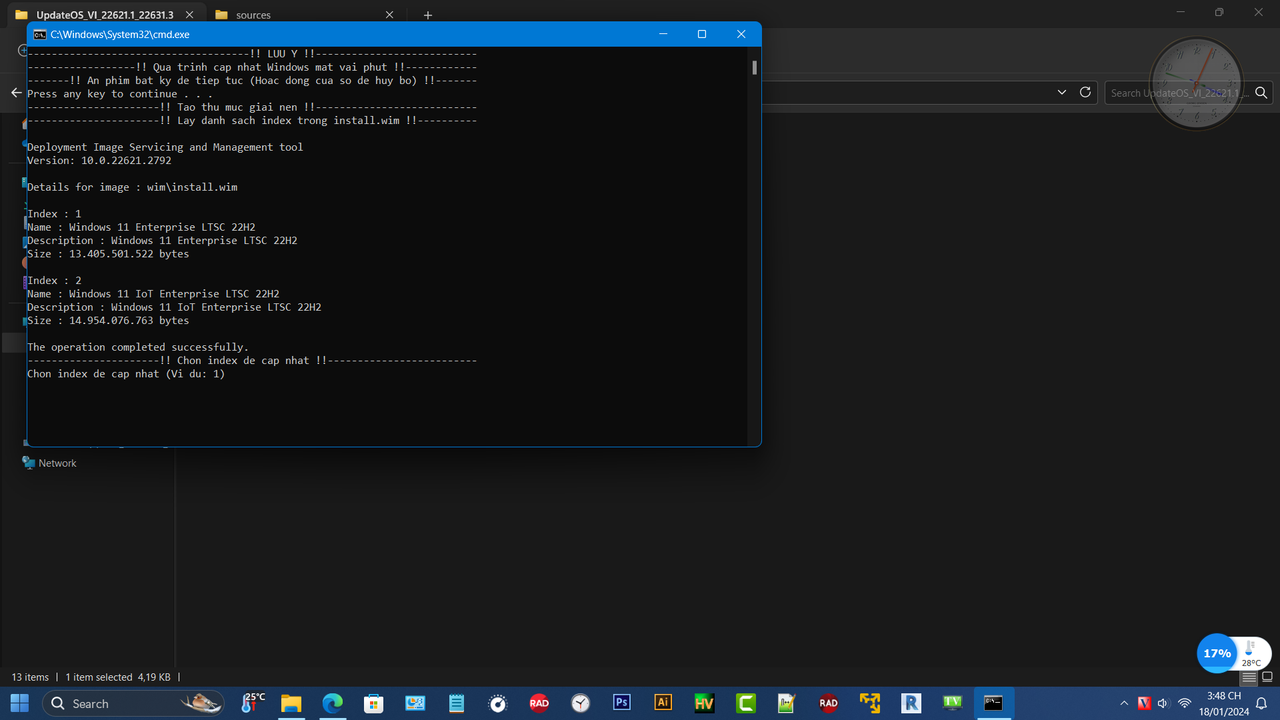The width and height of the screenshot is (1280, 720).
Task: Click 'Index : 2' line in console
Action: click(54, 281)
